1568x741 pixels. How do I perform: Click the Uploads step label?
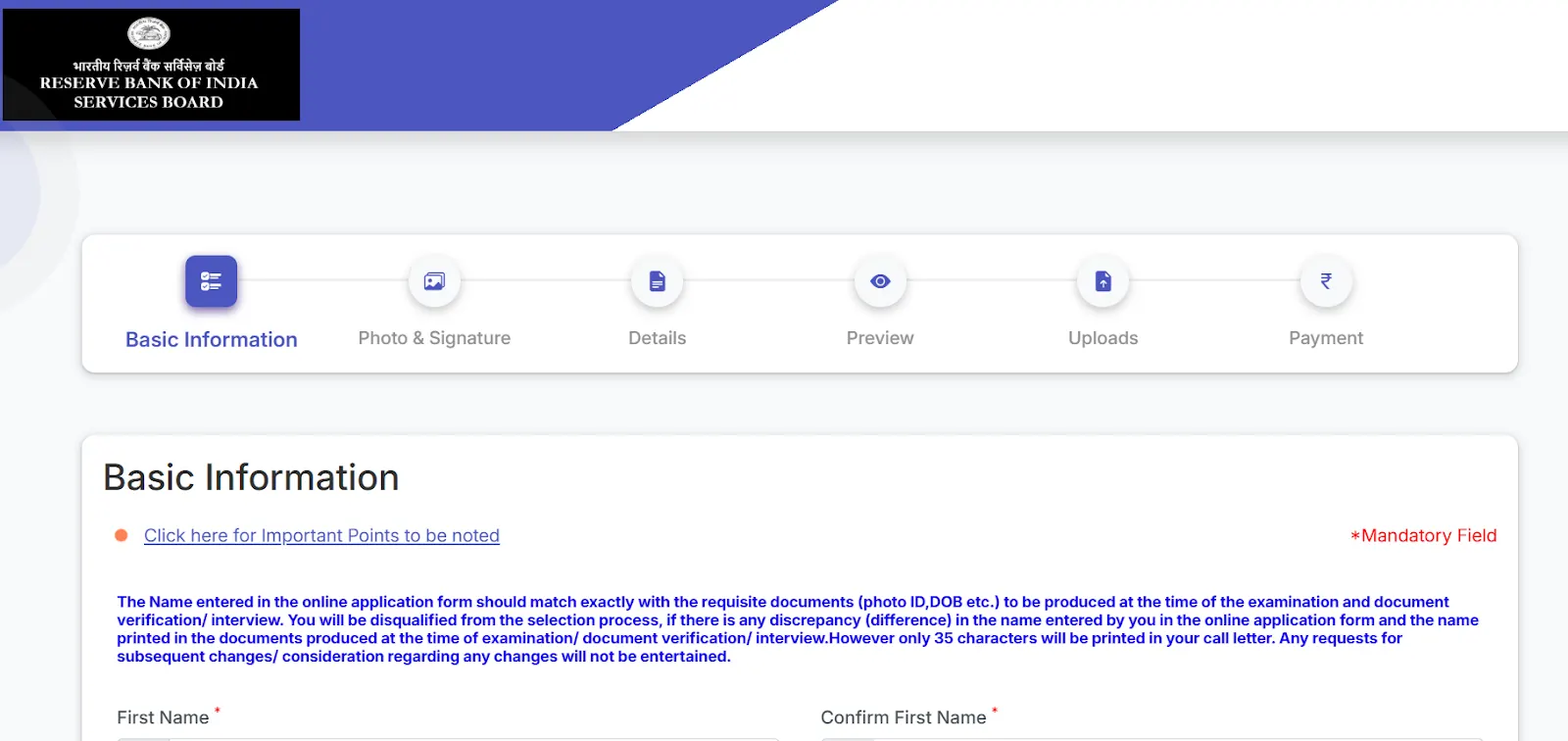point(1102,337)
